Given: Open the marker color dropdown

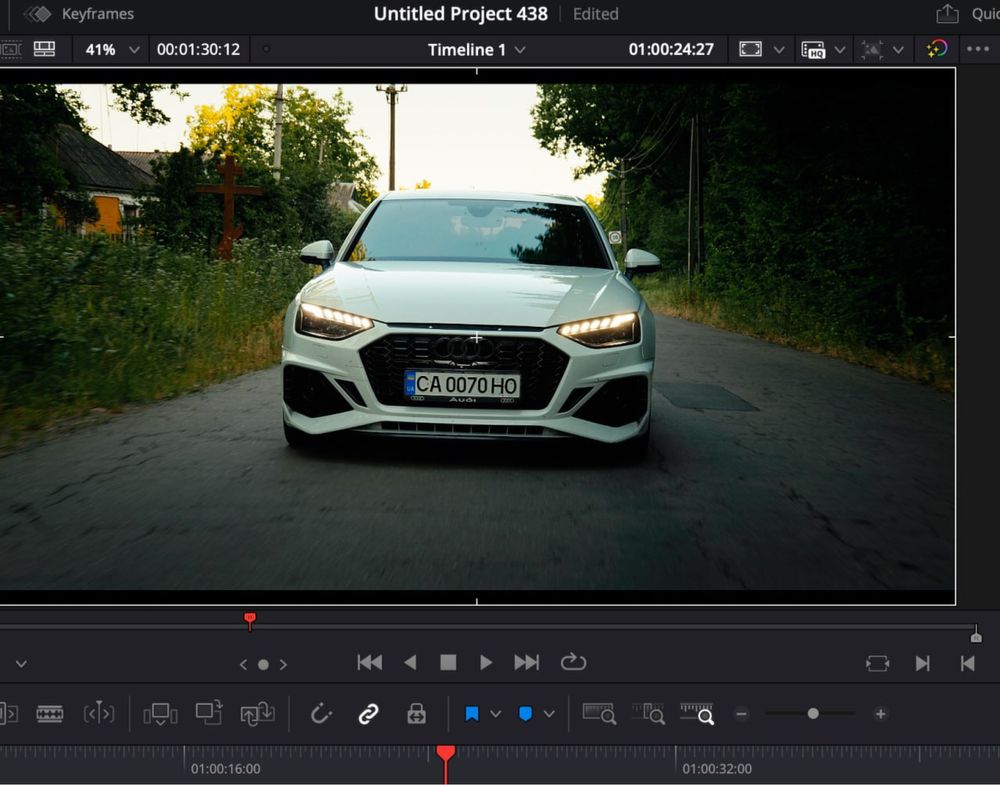Looking at the screenshot, I should click(549, 714).
